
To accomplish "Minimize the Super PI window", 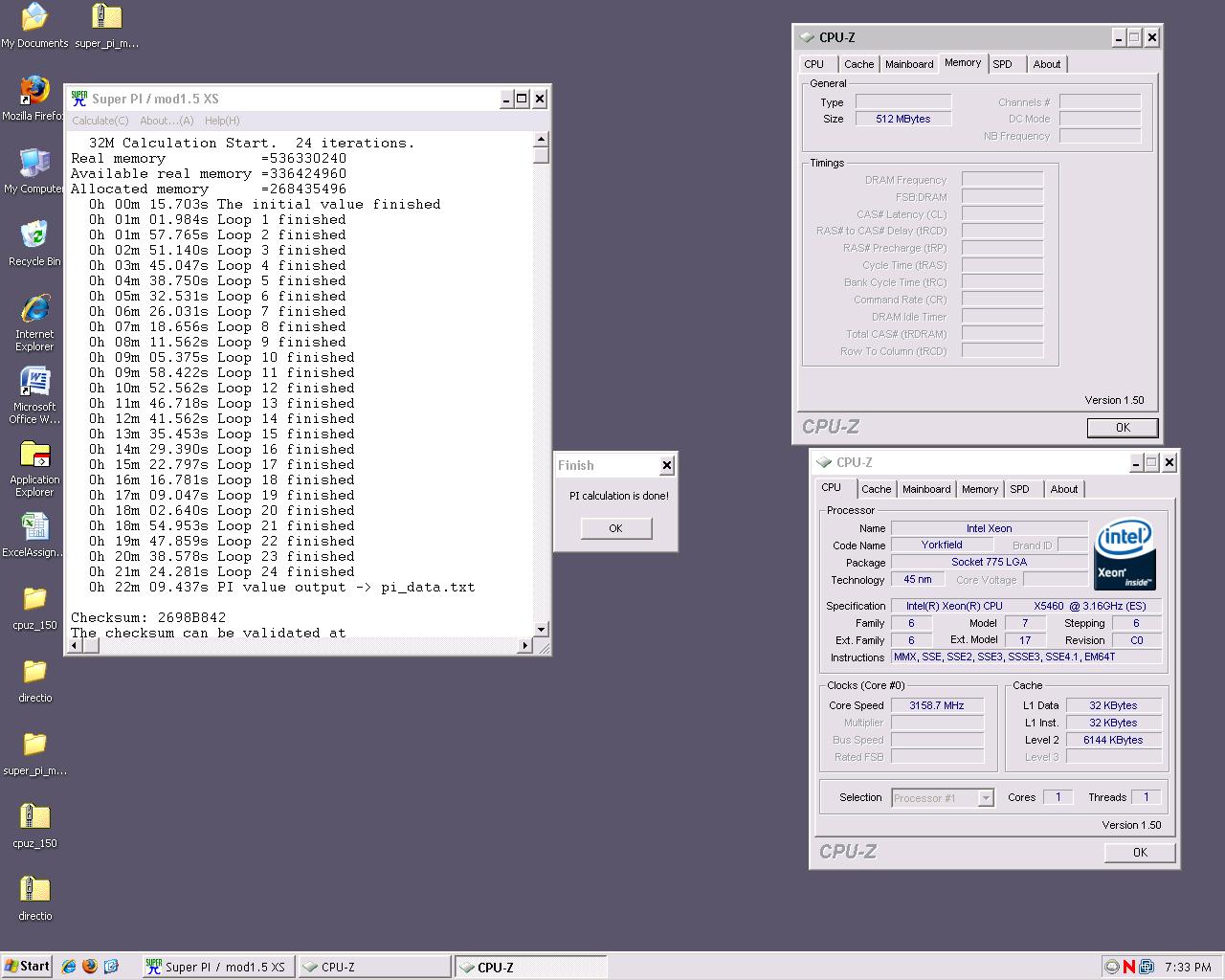I will [x=507, y=99].
